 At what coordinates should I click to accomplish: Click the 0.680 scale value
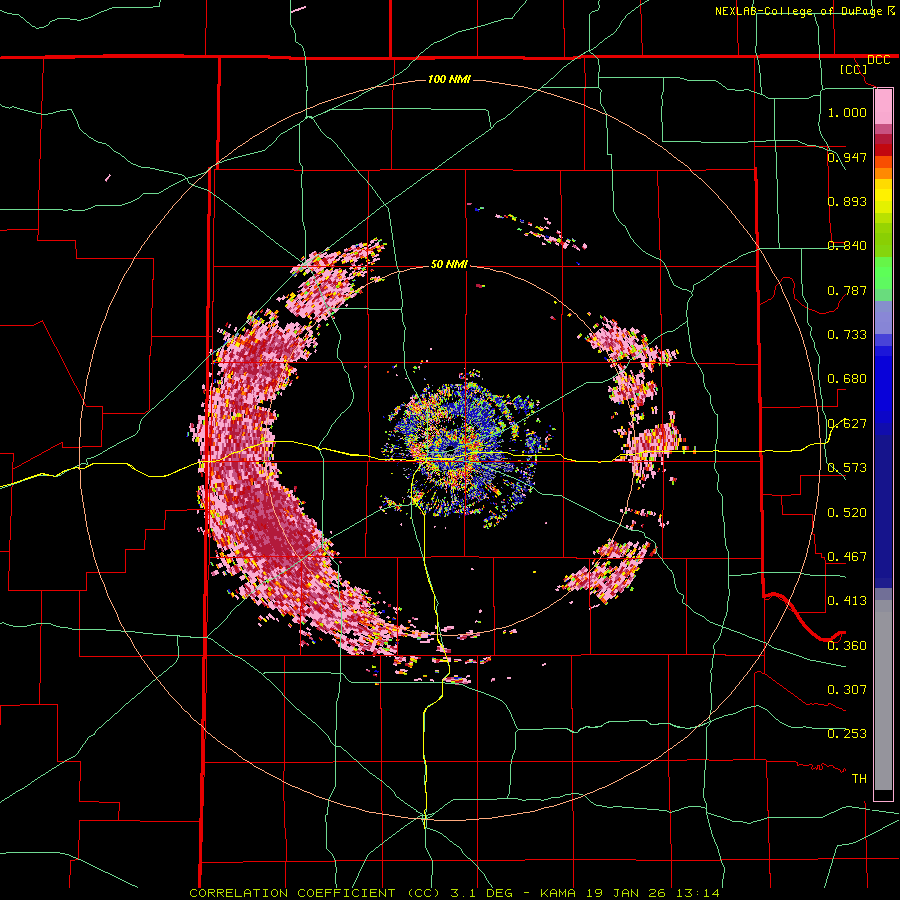tap(847, 379)
